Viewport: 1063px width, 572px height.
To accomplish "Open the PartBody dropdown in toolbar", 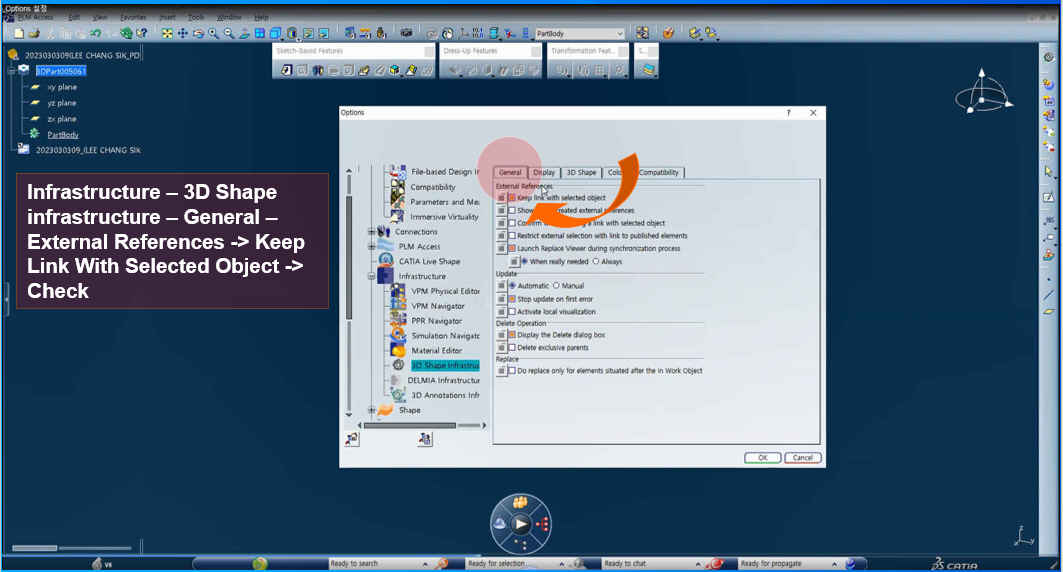I will coord(620,33).
